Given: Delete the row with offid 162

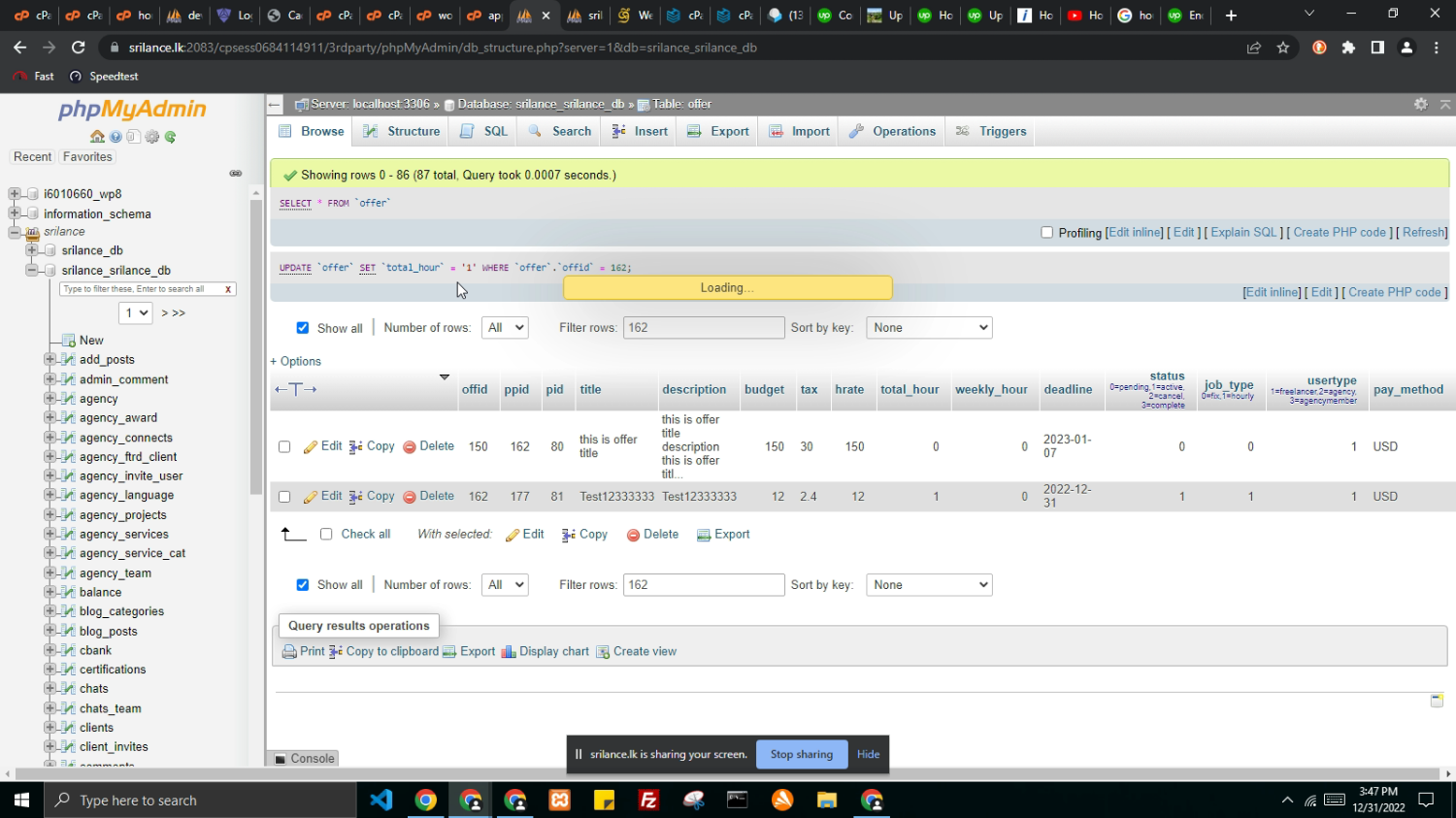Looking at the screenshot, I should click(428, 496).
